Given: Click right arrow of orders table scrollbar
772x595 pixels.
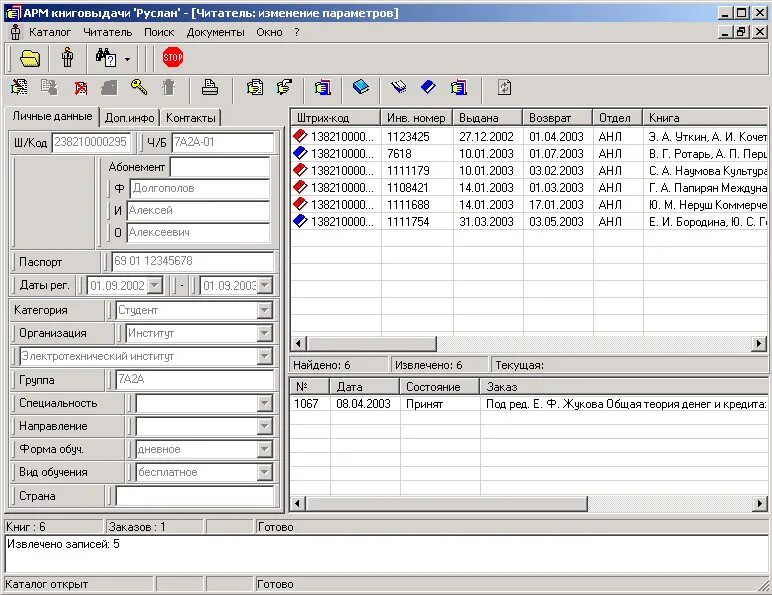Looking at the screenshot, I should click(x=759, y=504).
